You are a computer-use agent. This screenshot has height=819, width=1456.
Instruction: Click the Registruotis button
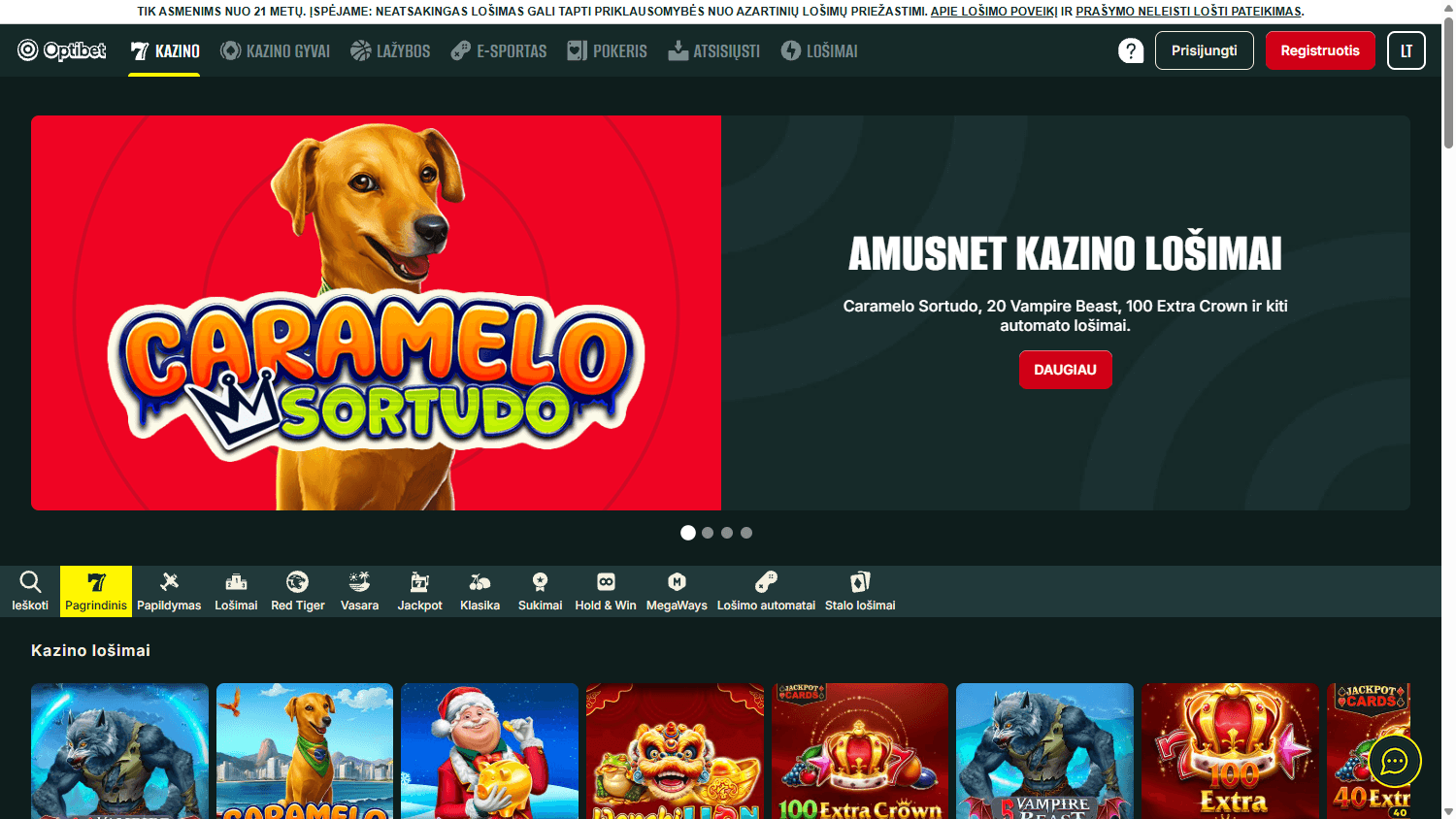pyautogui.click(x=1320, y=50)
